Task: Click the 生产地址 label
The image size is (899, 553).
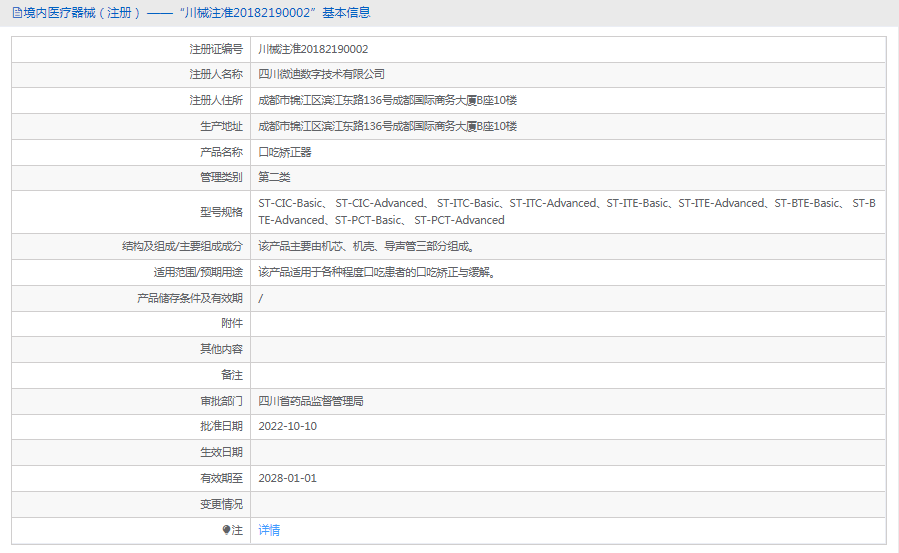Action: [x=221, y=126]
